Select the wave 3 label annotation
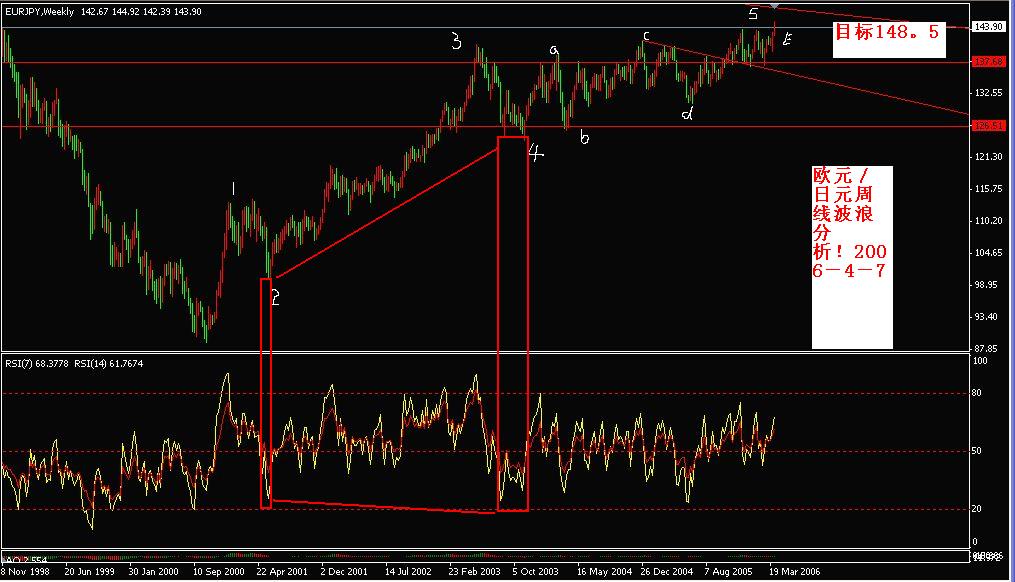Screen dimensions: 1015x582 coord(455,39)
